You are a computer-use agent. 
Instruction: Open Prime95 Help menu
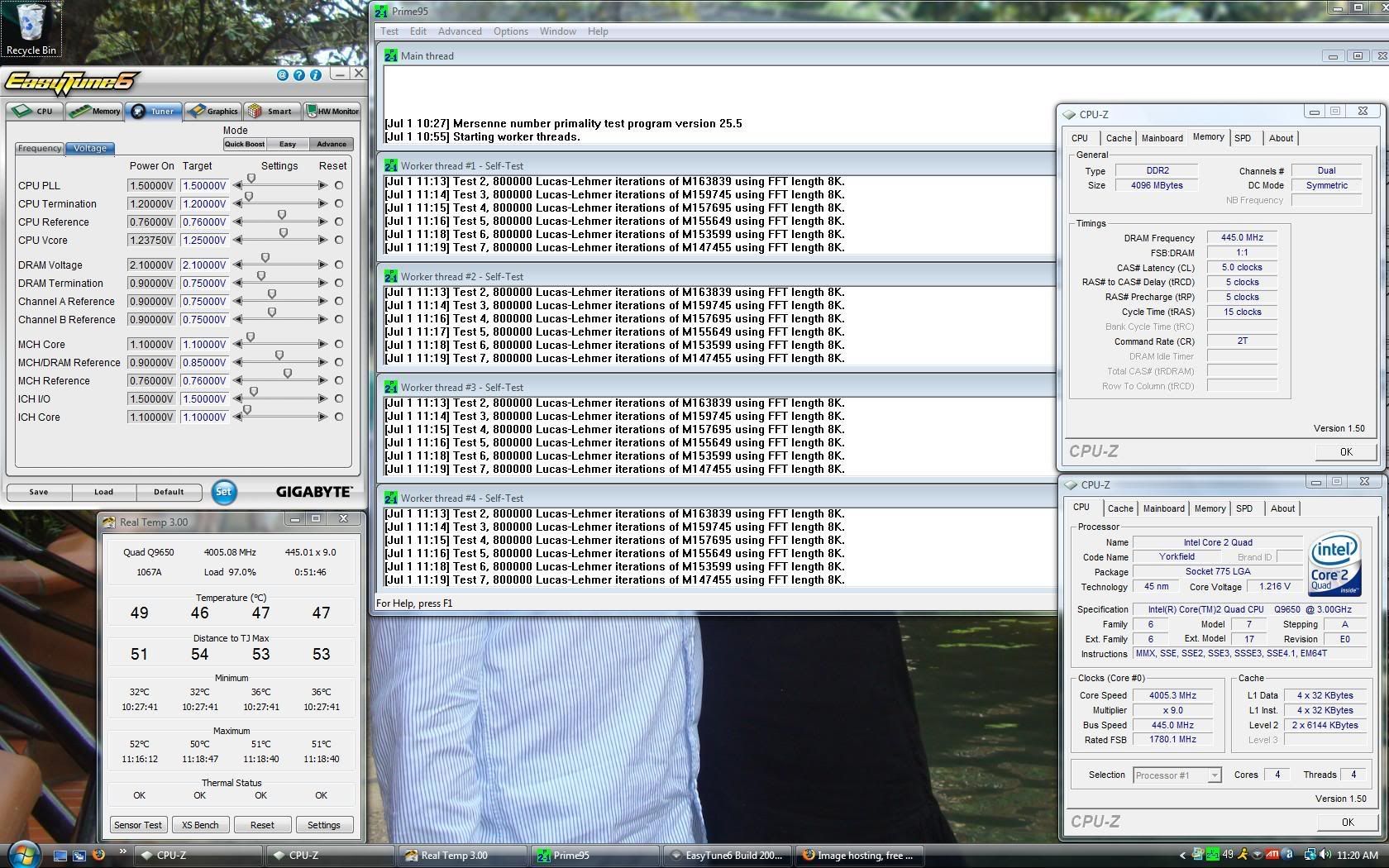coord(598,31)
